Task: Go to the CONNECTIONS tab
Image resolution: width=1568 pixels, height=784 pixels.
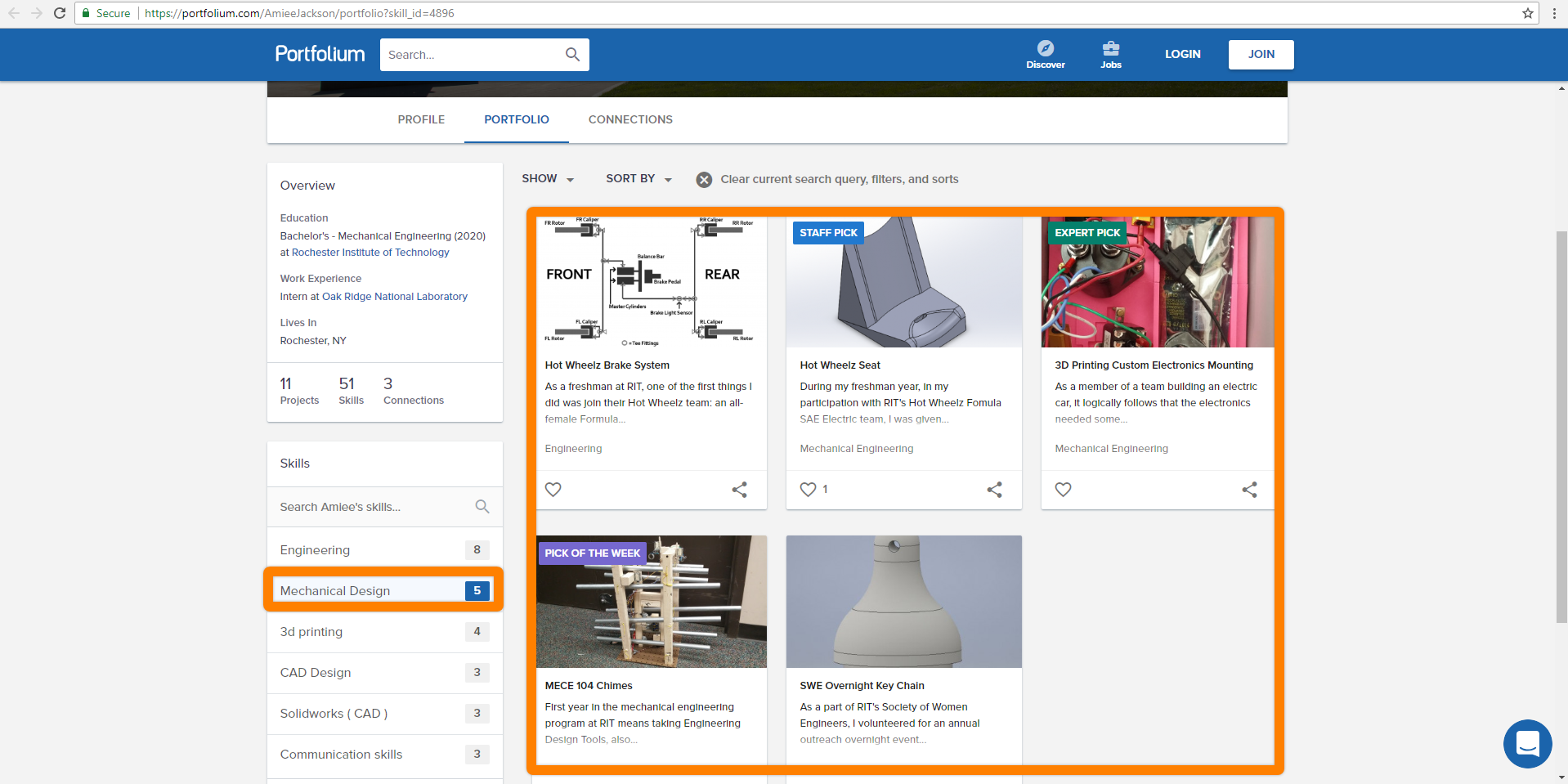Action: (630, 120)
